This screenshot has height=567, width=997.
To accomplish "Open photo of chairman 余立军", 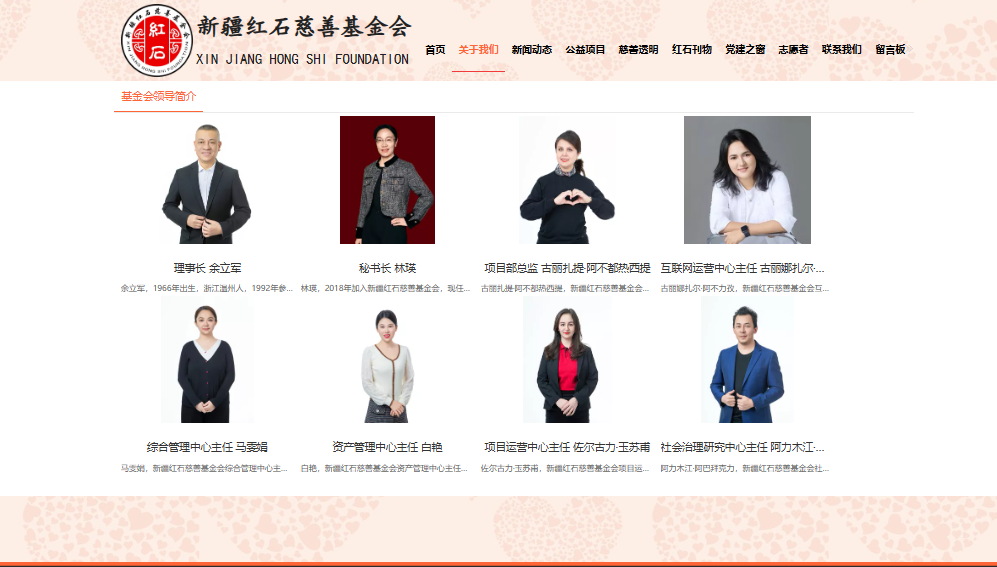I will click(x=207, y=180).
